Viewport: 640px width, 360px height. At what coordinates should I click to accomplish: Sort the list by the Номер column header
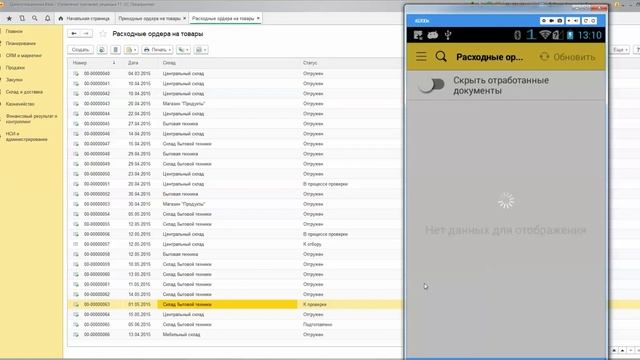(x=80, y=63)
